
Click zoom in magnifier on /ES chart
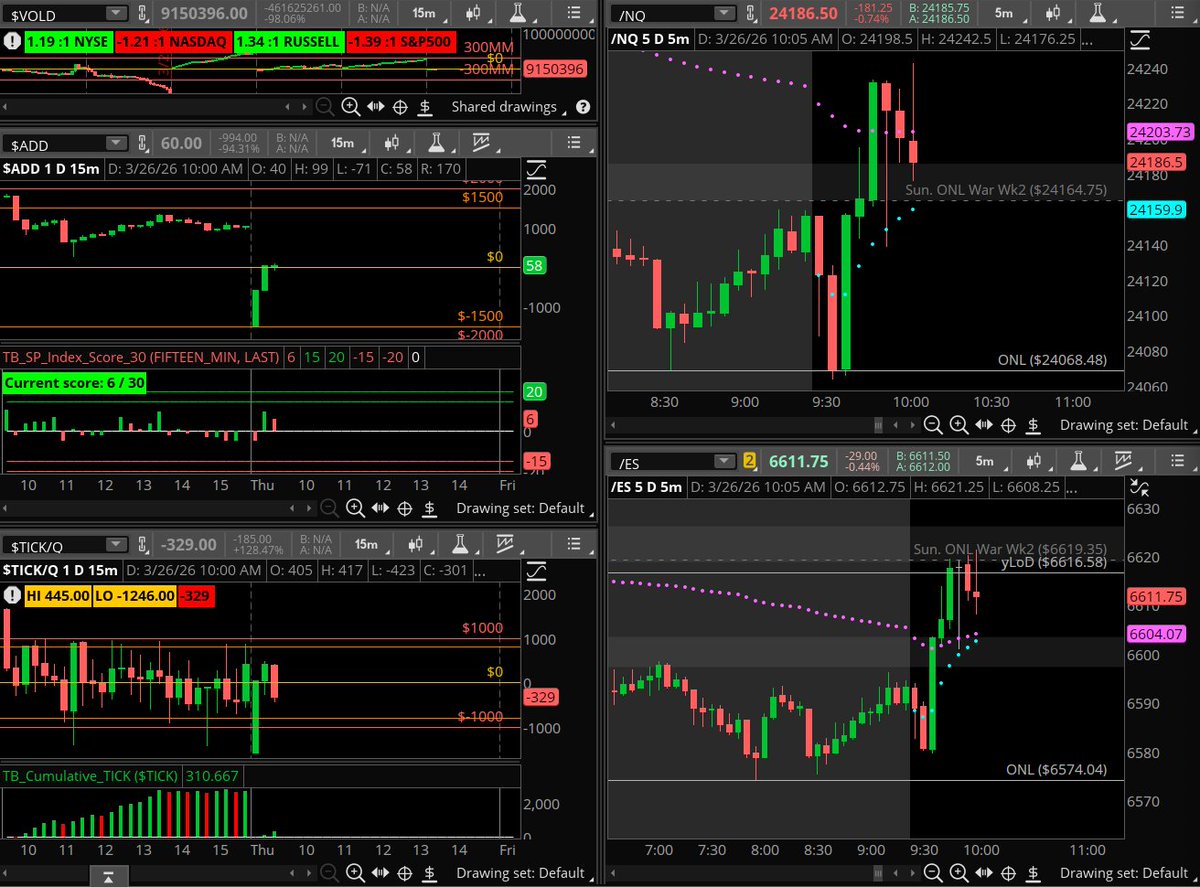pos(958,873)
